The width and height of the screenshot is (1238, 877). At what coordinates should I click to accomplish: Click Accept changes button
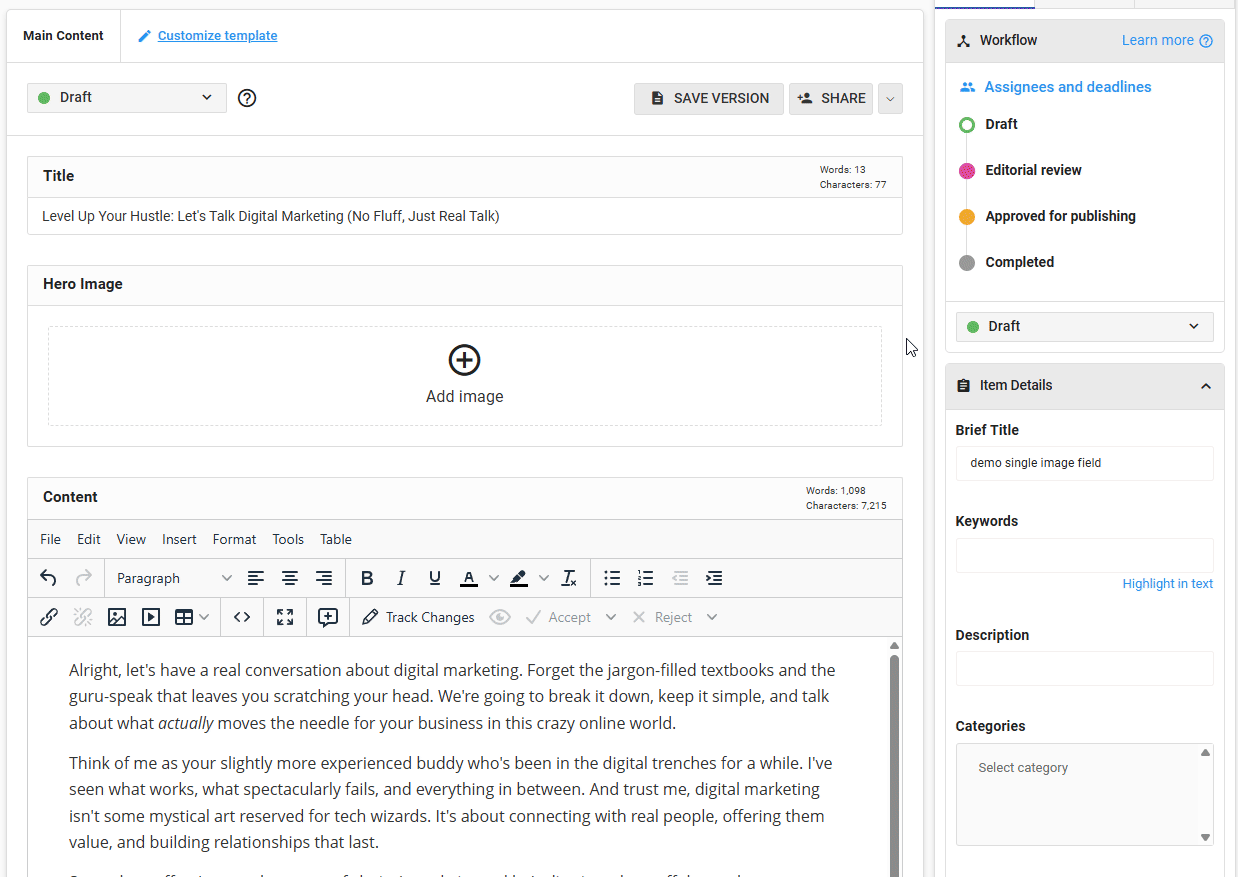558,617
